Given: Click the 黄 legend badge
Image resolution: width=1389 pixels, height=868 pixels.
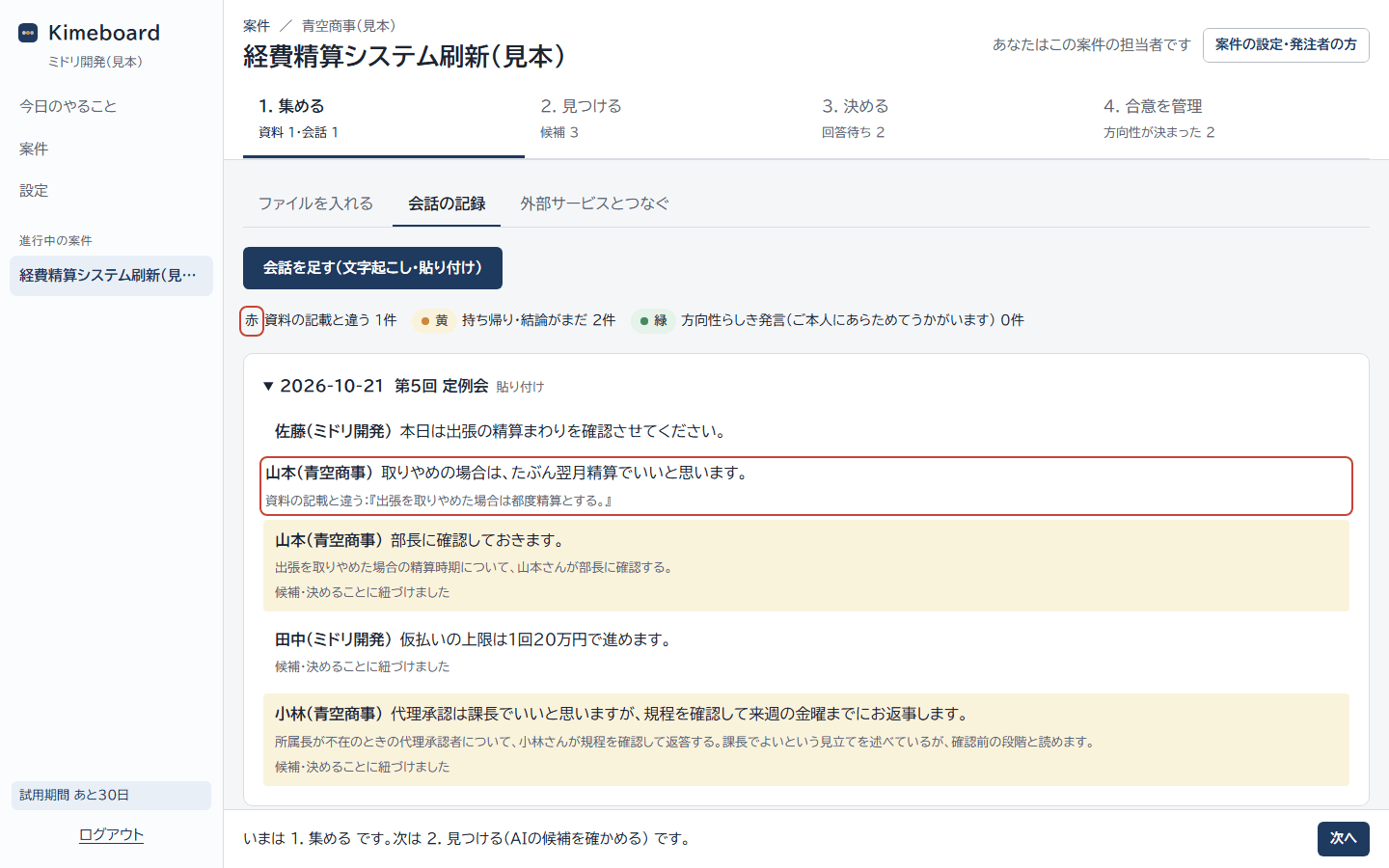Looking at the screenshot, I should point(434,320).
